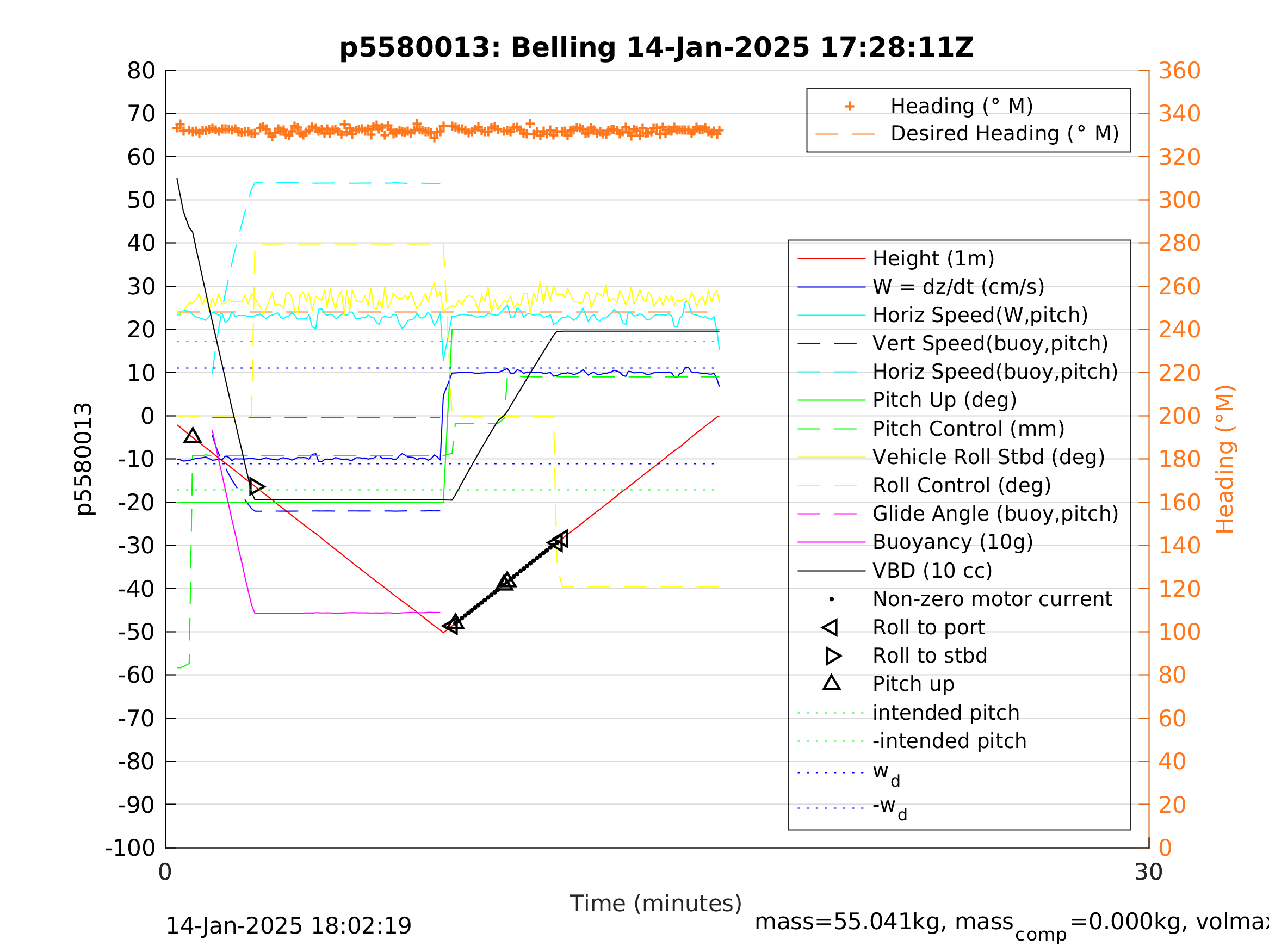
Task: Click the Vehicle Roll Stbd (deg) legend label
Action: point(988,457)
